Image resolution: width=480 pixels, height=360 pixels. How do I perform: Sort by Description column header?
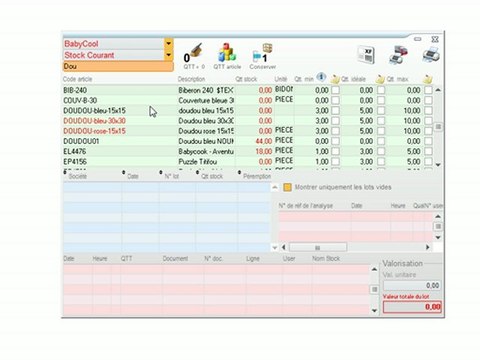coord(191,79)
